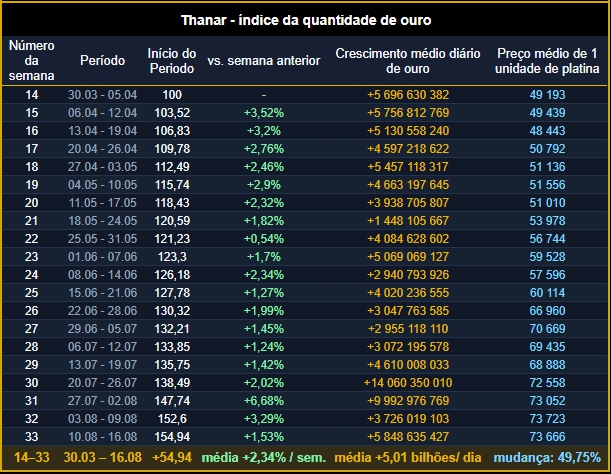Click gold growth '+14 060 350 010'

tap(408, 383)
